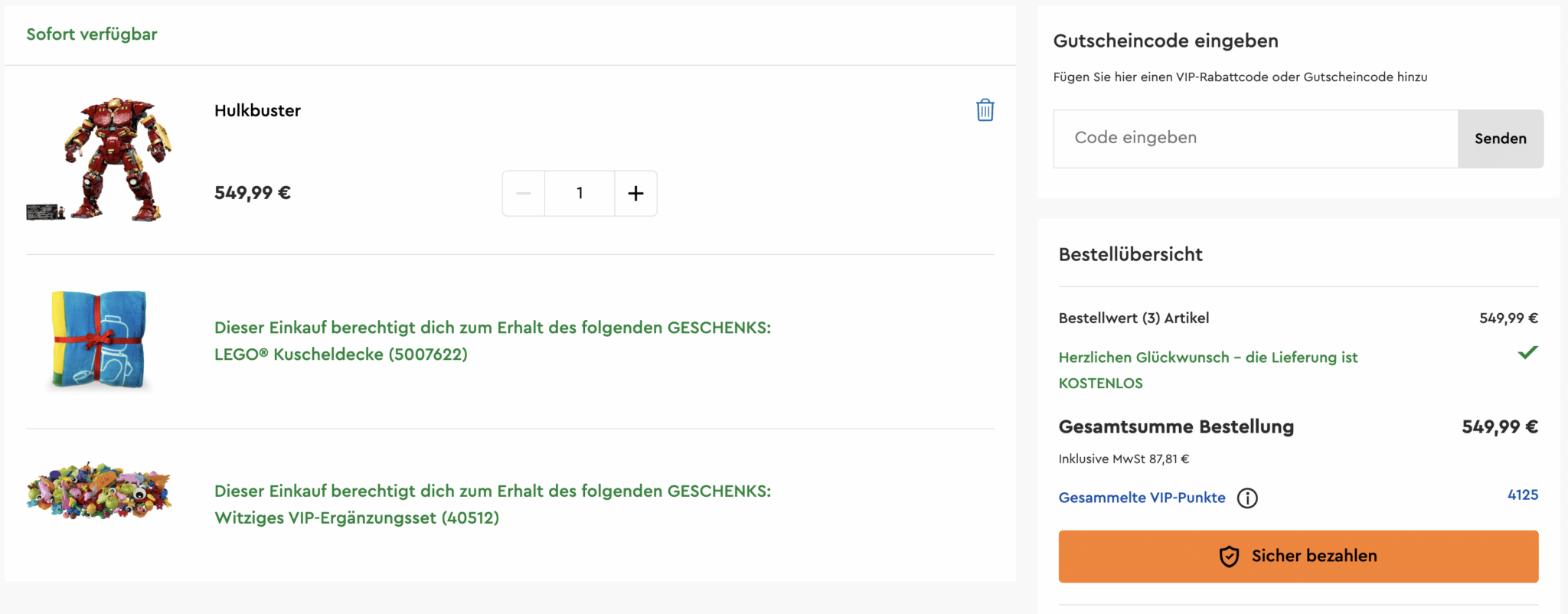Click the Gesamtsumme Bestellung label
The image size is (1568, 614).
click(1176, 427)
